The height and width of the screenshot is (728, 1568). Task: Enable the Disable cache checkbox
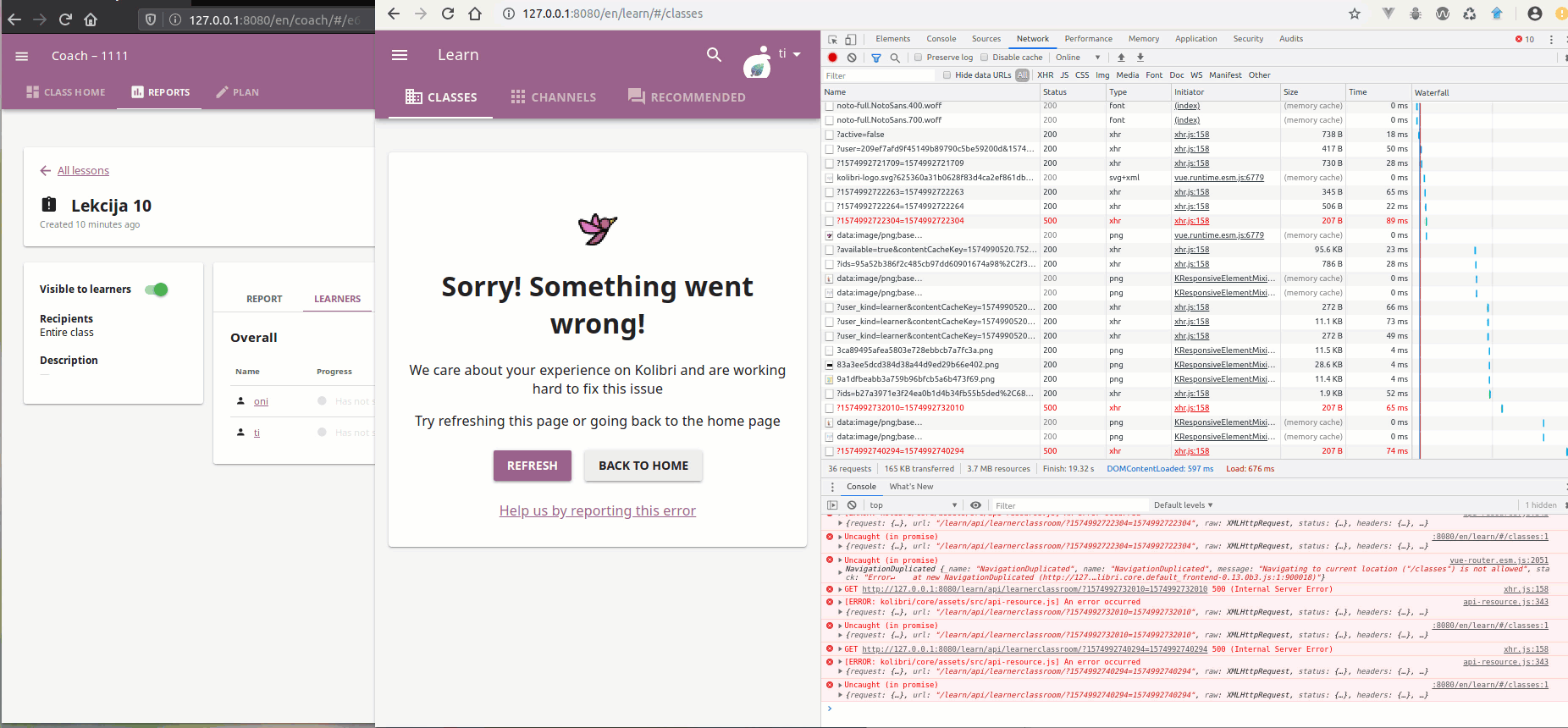(x=984, y=58)
